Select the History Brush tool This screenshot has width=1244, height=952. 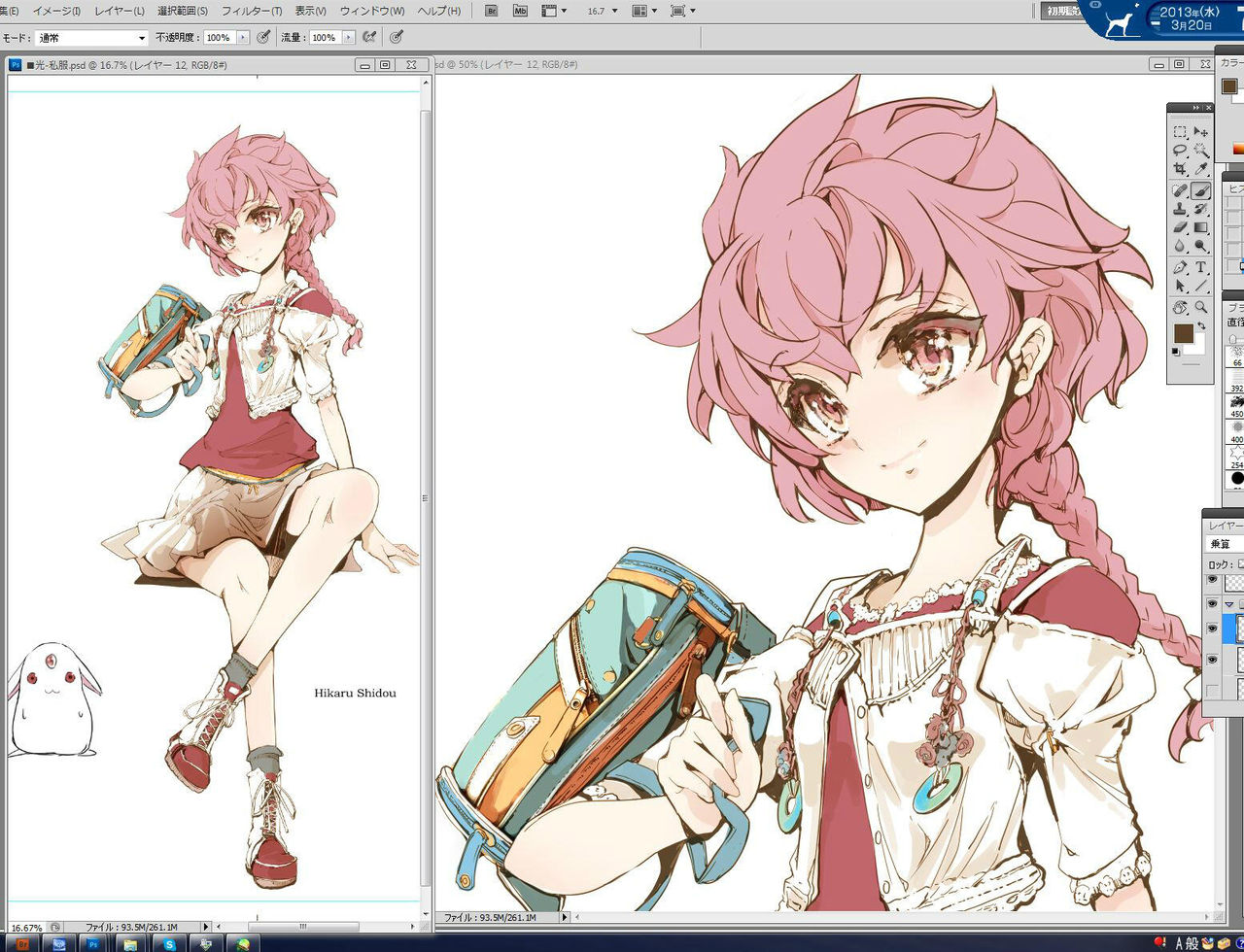pyautogui.click(x=1201, y=210)
